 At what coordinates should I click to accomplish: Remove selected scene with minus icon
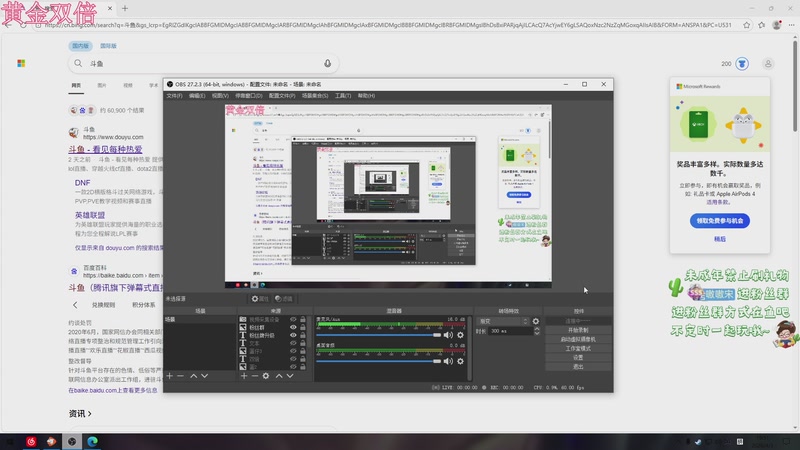[180, 376]
